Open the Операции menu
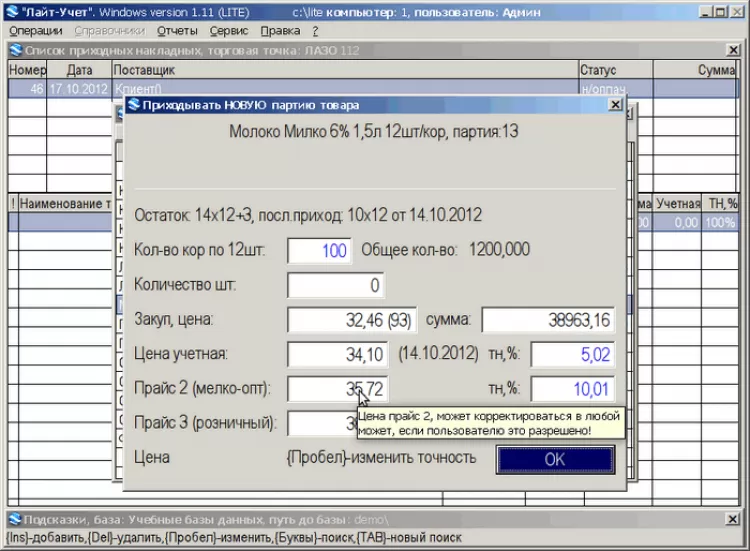 point(36,31)
